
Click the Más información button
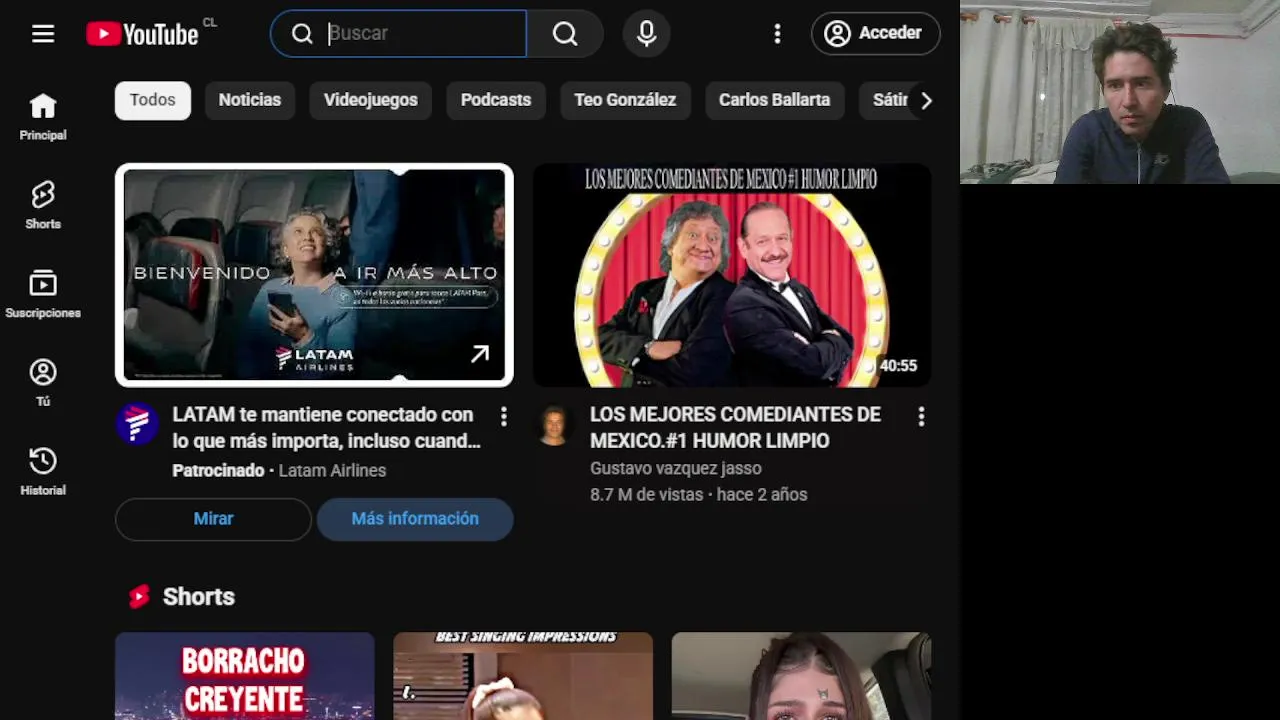415,519
